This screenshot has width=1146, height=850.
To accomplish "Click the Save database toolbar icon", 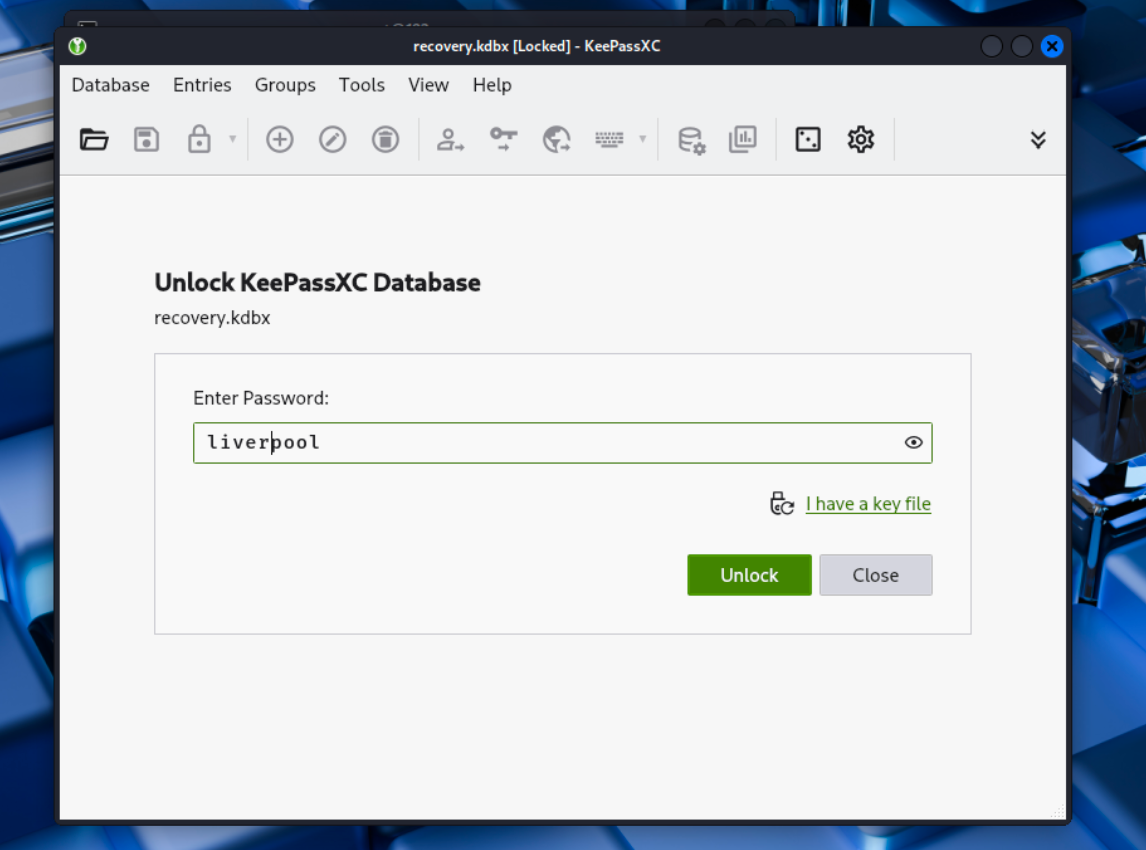I will (x=146, y=139).
